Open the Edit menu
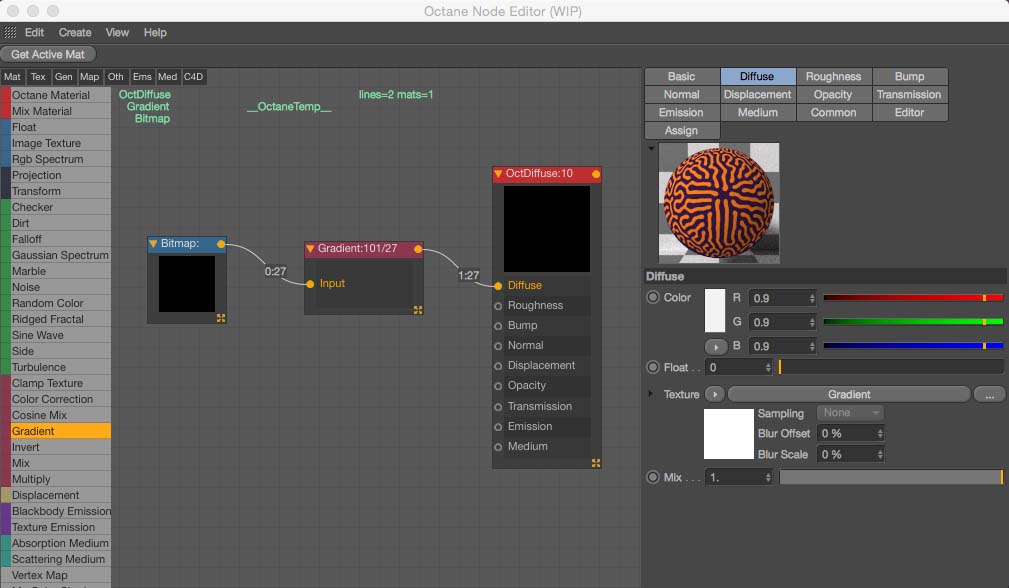 point(34,32)
